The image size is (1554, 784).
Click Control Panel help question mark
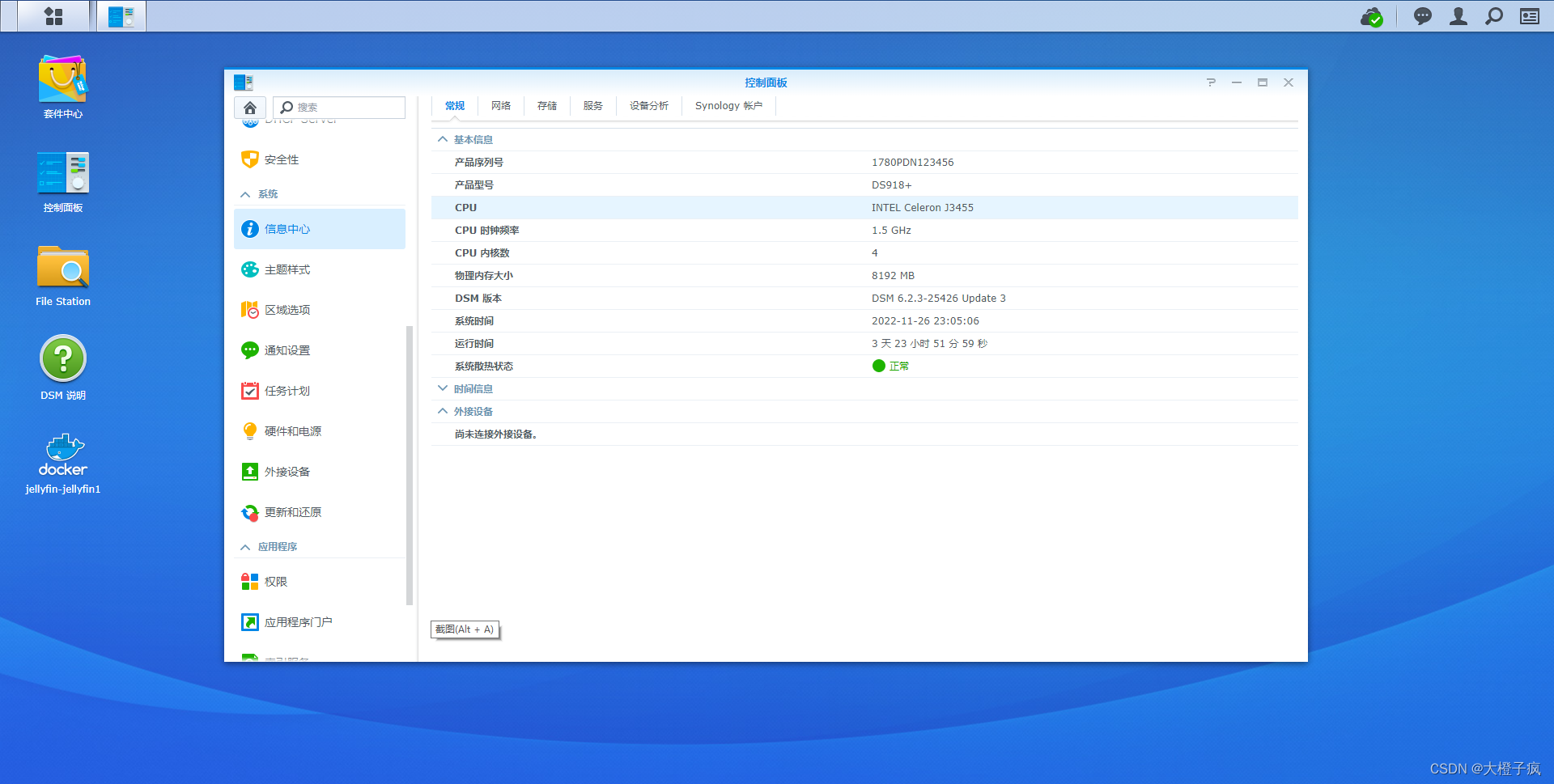[1211, 83]
